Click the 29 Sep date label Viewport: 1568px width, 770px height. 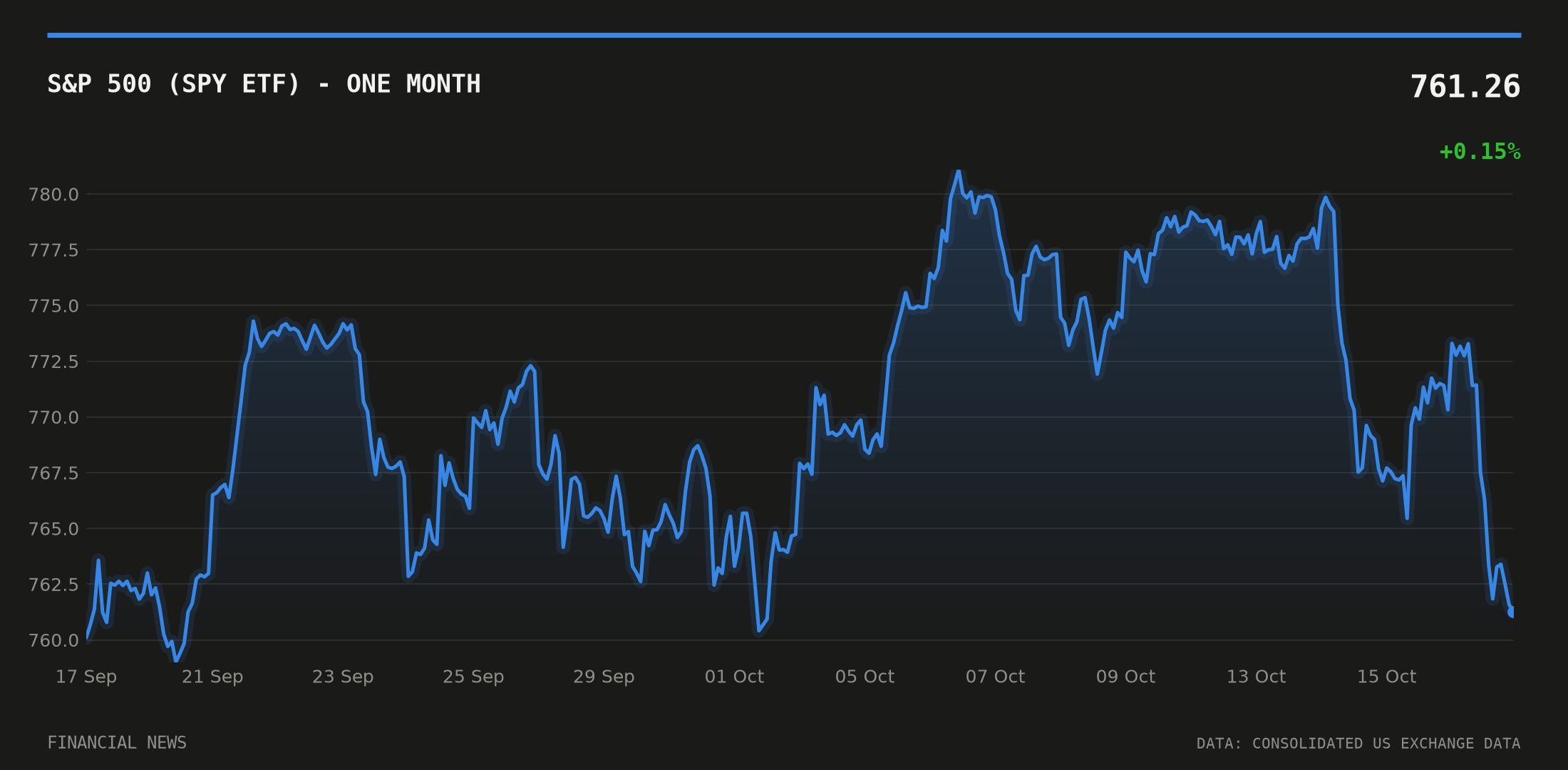pos(604,677)
